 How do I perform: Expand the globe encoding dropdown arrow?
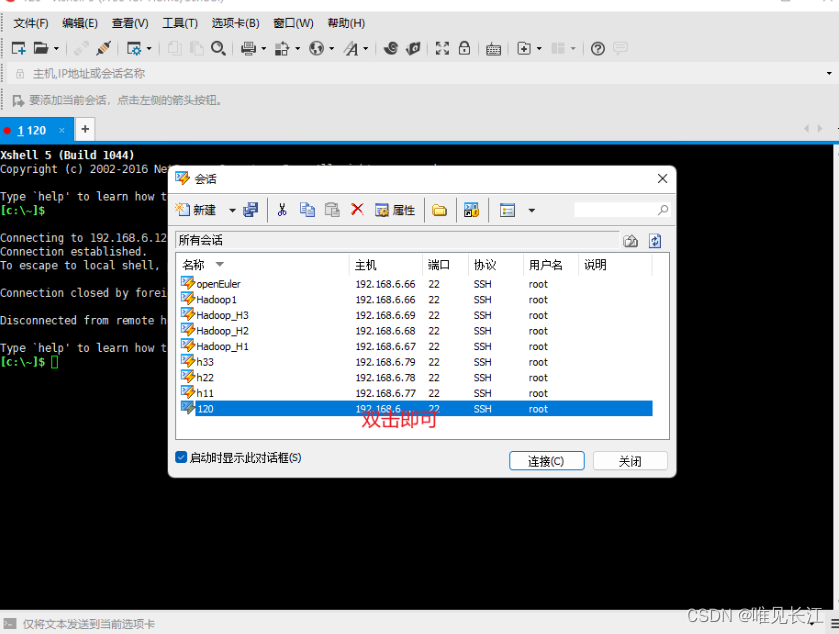click(x=332, y=49)
